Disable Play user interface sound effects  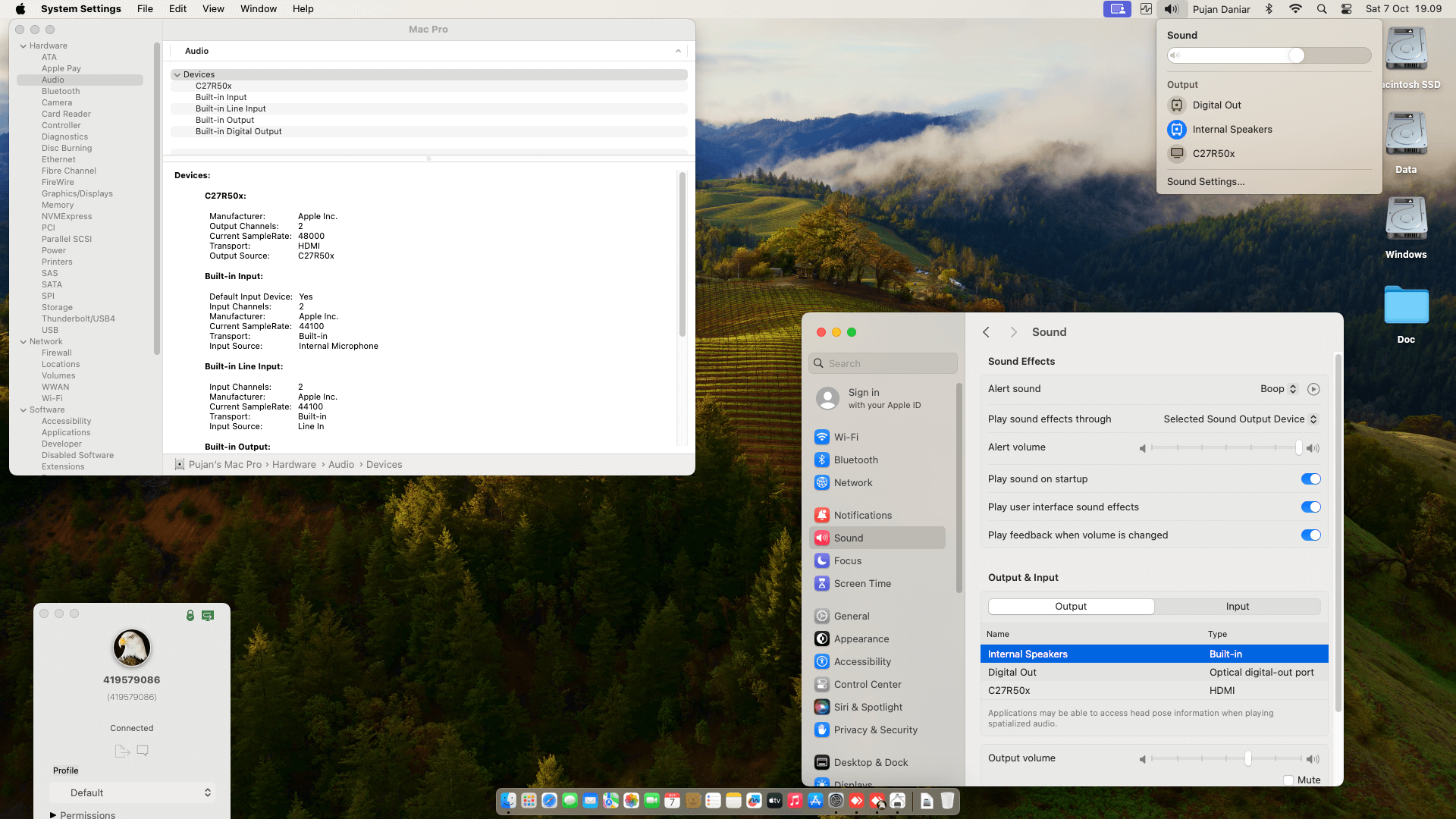click(1310, 507)
